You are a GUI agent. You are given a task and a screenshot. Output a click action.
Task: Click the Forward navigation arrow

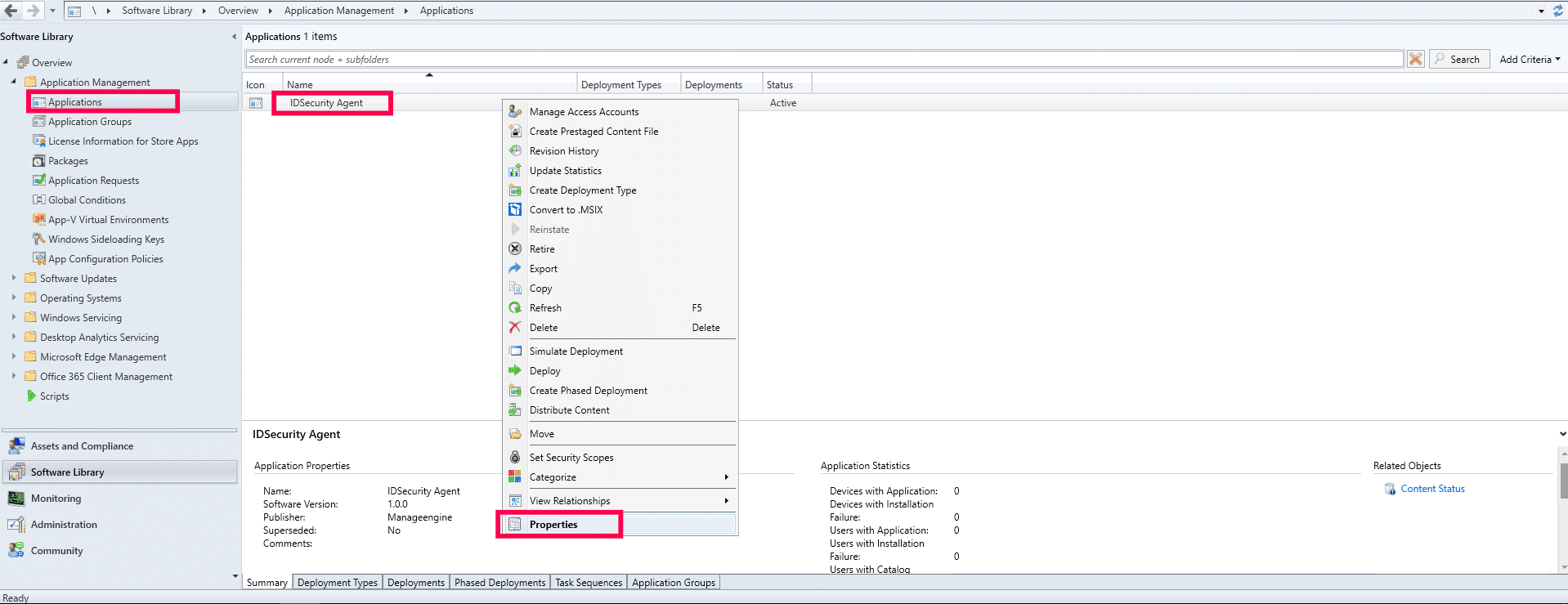[x=33, y=11]
